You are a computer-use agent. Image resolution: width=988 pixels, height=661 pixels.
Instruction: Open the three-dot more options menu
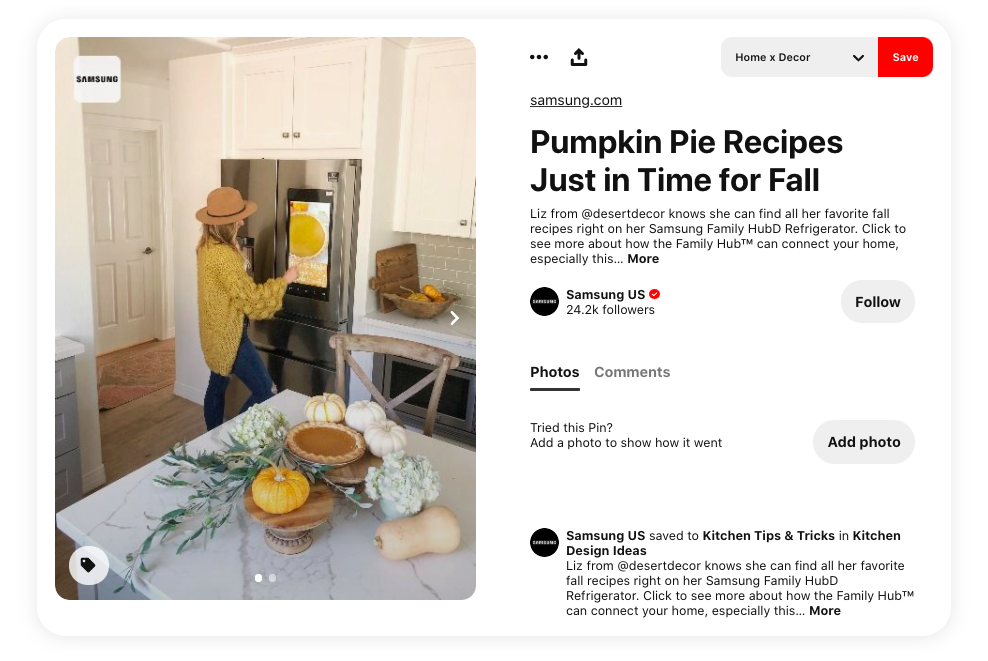click(539, 57)
